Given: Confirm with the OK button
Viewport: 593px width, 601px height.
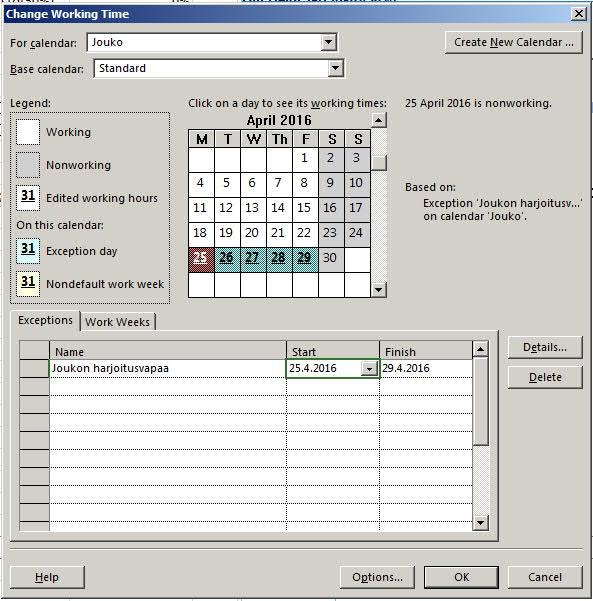Looking at the screenshot, I should (461, 577).
